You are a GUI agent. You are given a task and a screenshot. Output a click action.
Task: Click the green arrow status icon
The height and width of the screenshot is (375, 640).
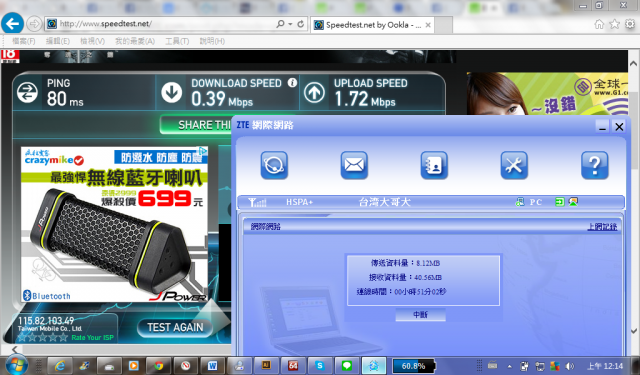point(559,202)
